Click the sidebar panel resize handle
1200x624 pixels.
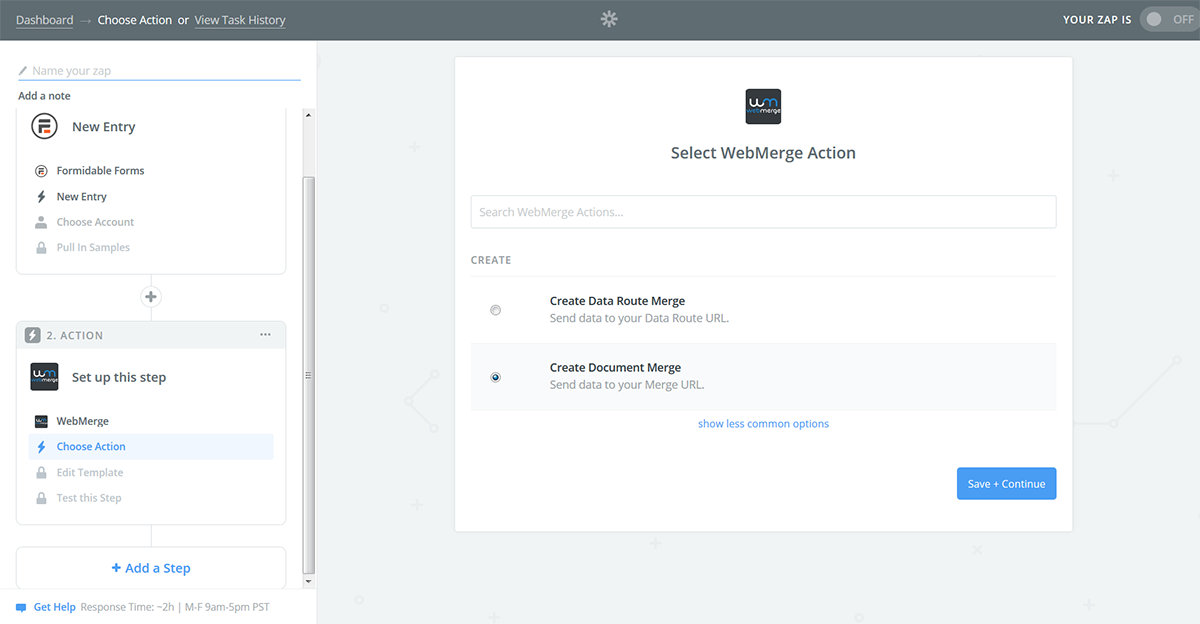[308, 375]
